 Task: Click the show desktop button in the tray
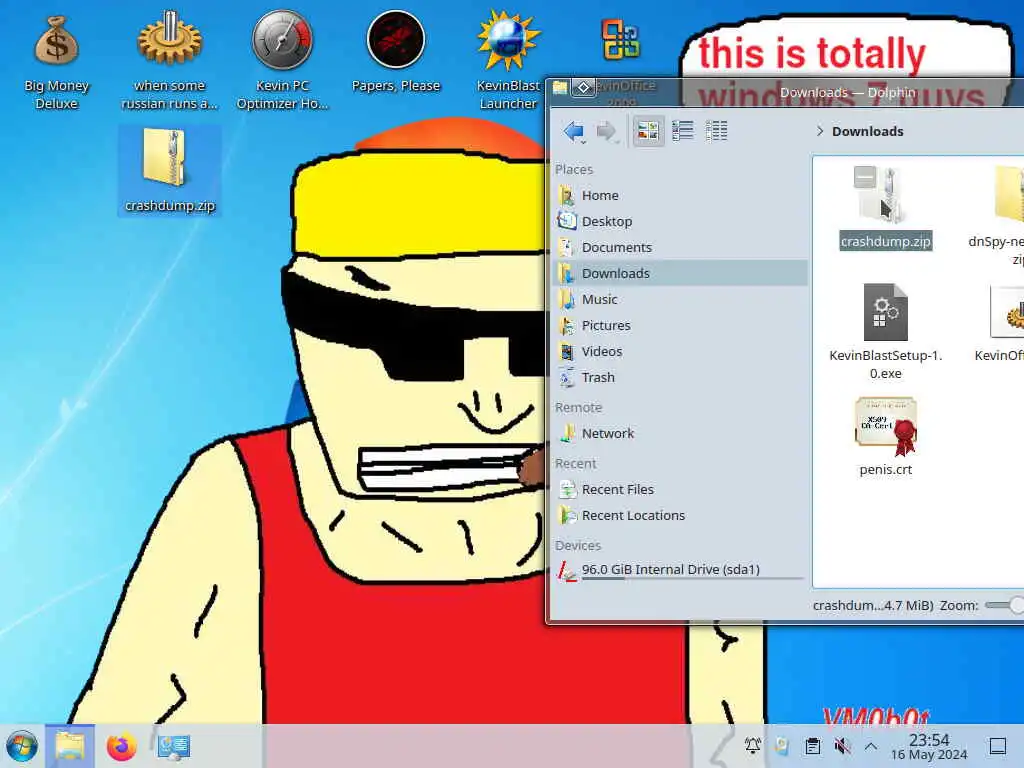click(998, 746)
